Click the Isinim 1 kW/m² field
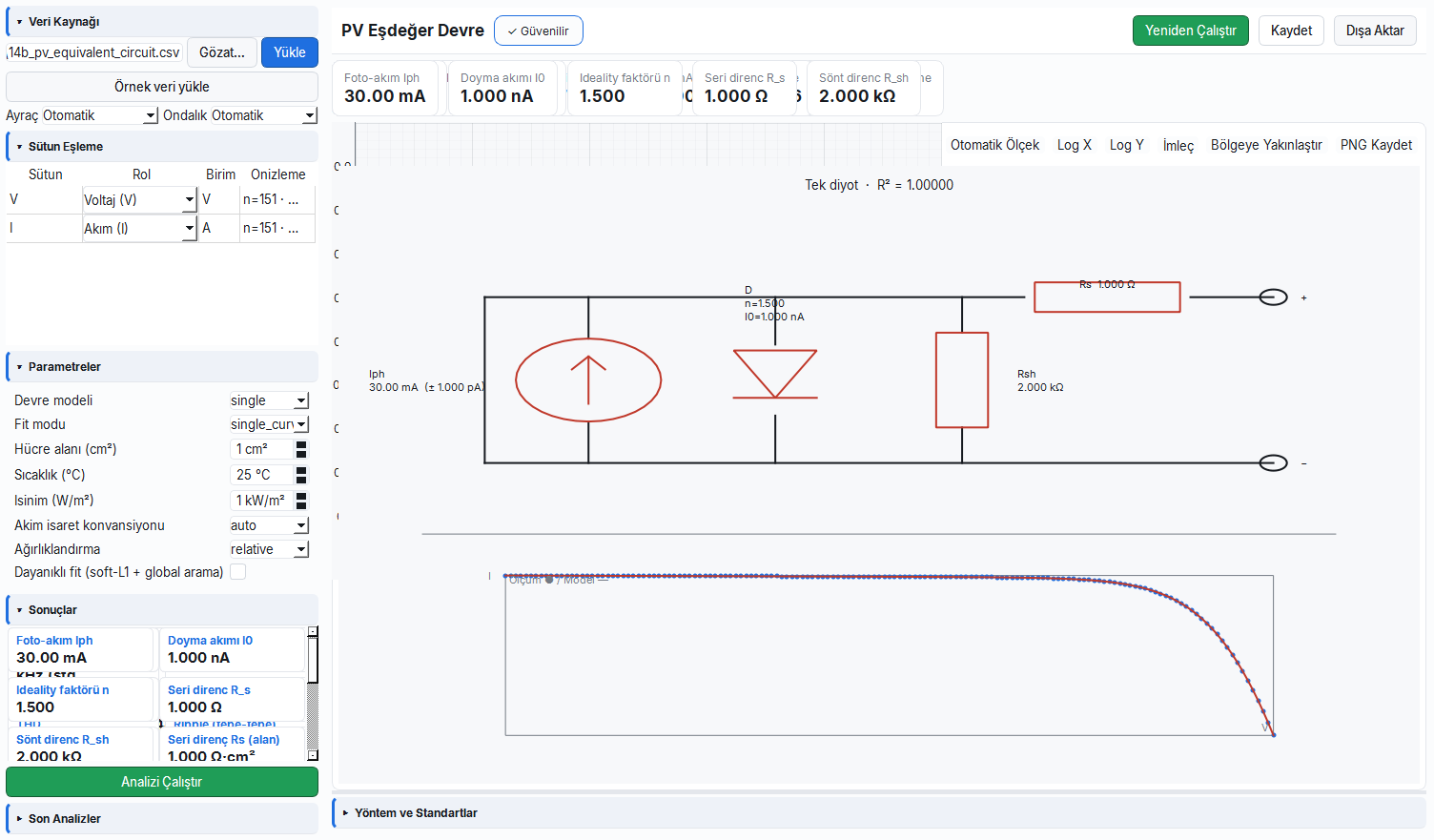The height and width of the screenshot is (840, 1434). click(x=262, y=501)
